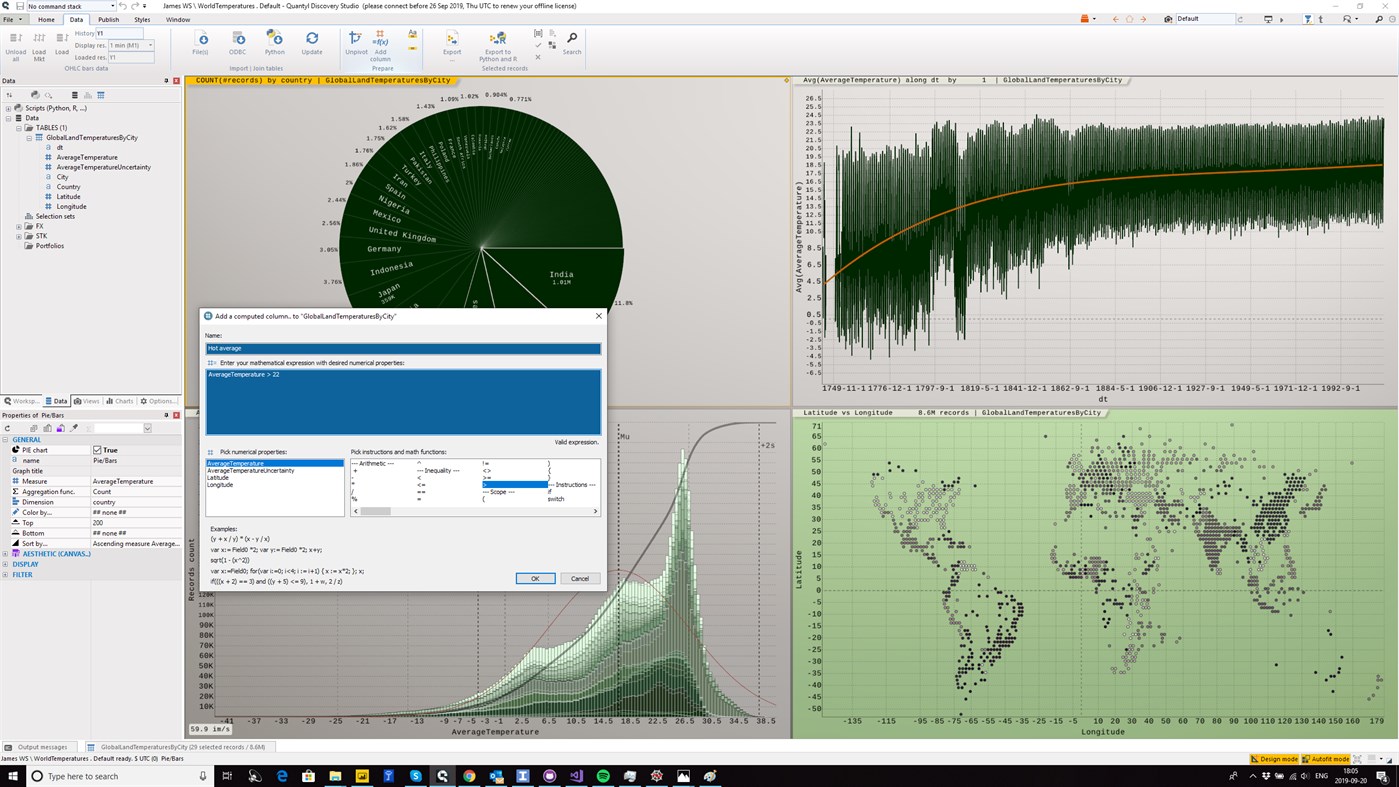The width and height of the screenshot is (1399, 787).
Task: Click the File(s) import icon
Action: pos(199,42)
